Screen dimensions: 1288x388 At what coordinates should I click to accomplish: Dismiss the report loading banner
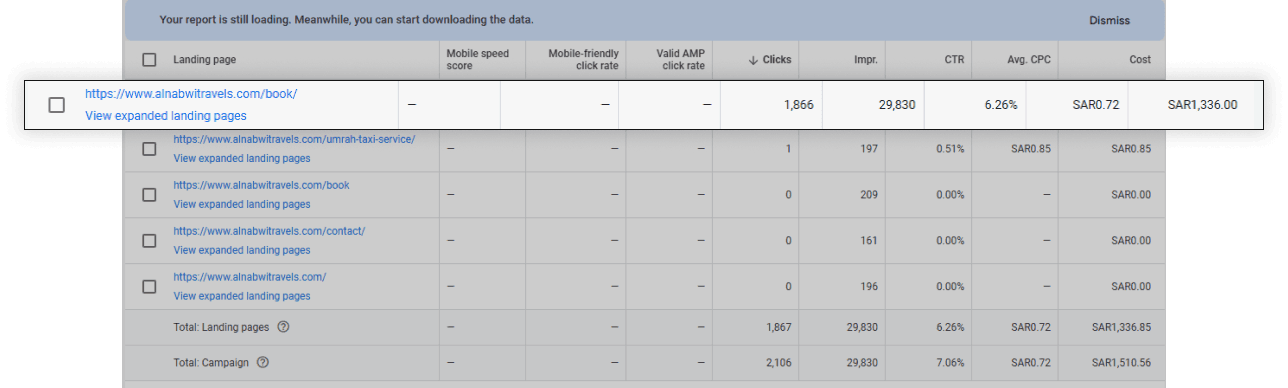pyautogui.click(x=1109, y=20)
